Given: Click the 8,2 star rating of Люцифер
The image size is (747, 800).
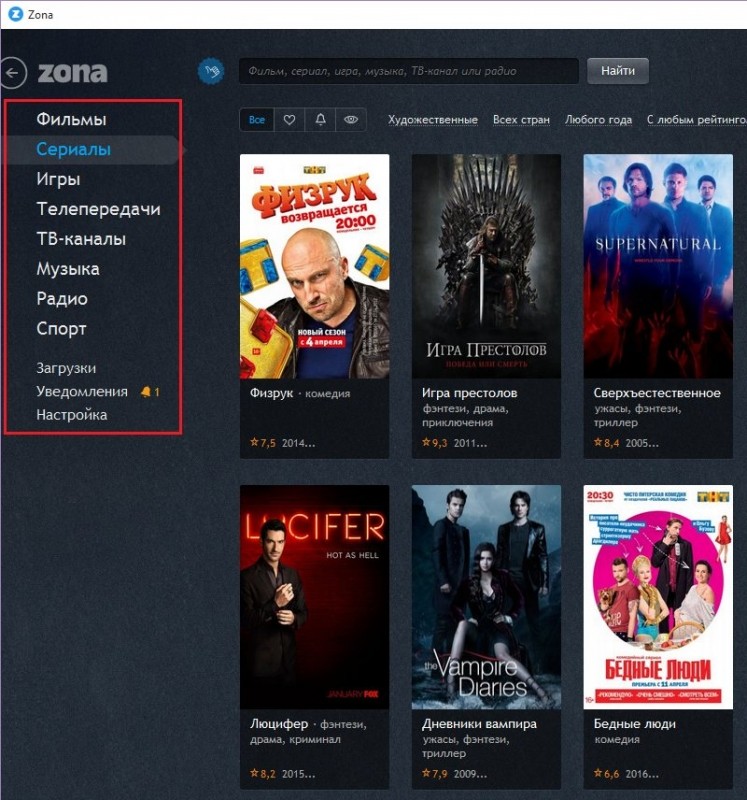Looking at the screenshot, I should [x=263, y=774].
